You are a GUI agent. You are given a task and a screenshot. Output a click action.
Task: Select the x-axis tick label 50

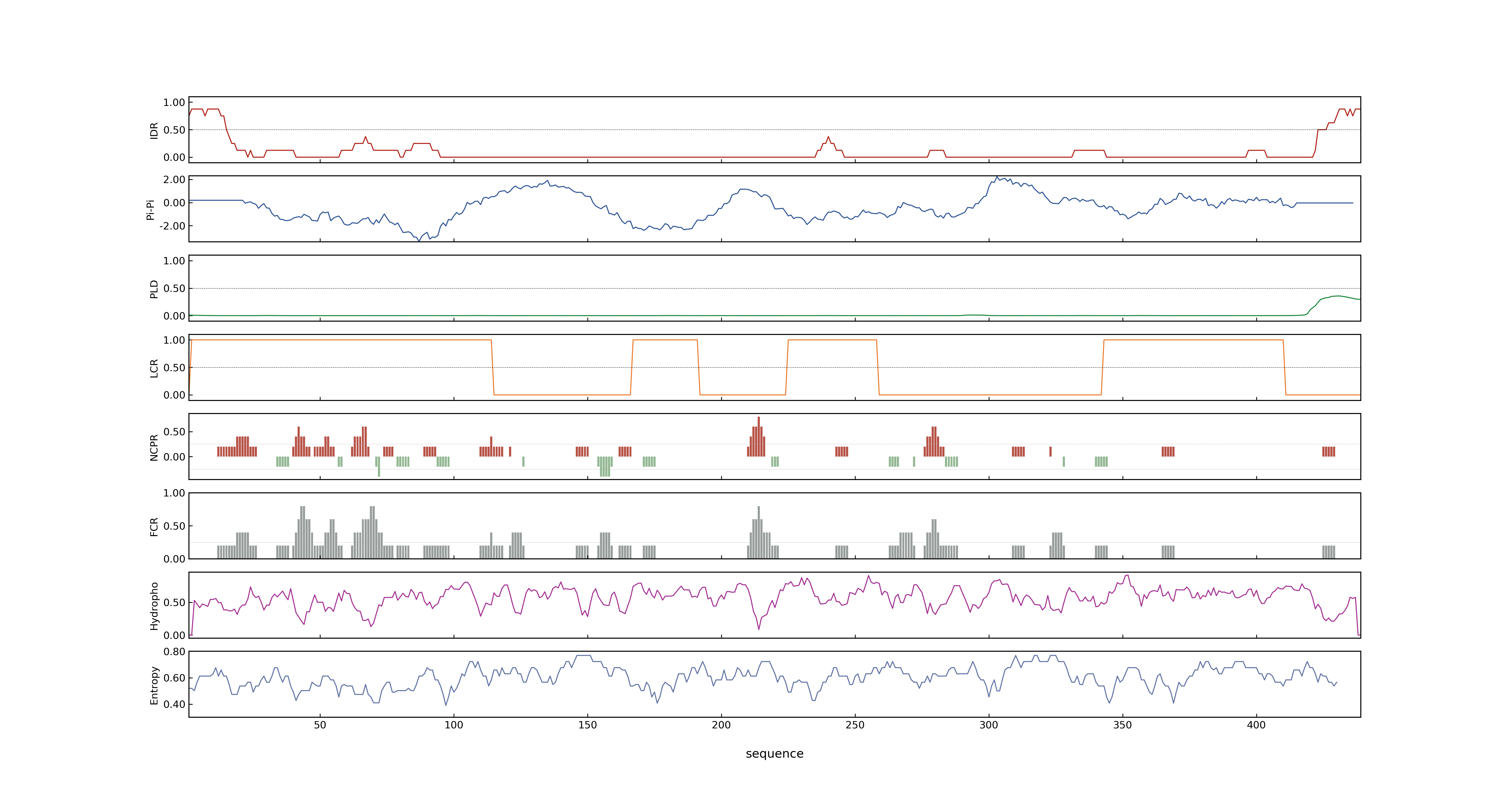(x=320, y=725)
